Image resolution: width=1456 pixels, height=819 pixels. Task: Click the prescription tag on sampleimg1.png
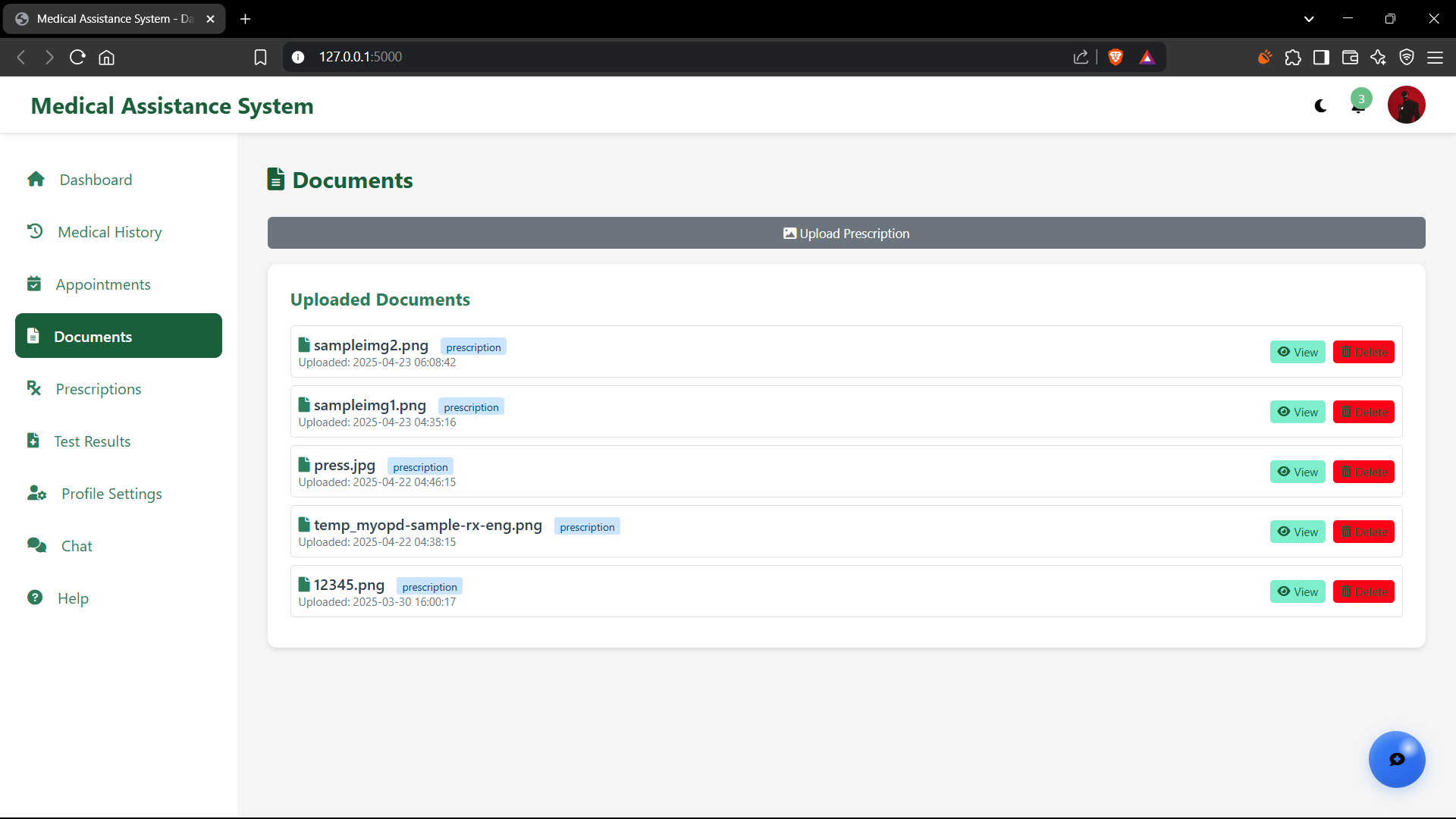(x=471, y=406)
